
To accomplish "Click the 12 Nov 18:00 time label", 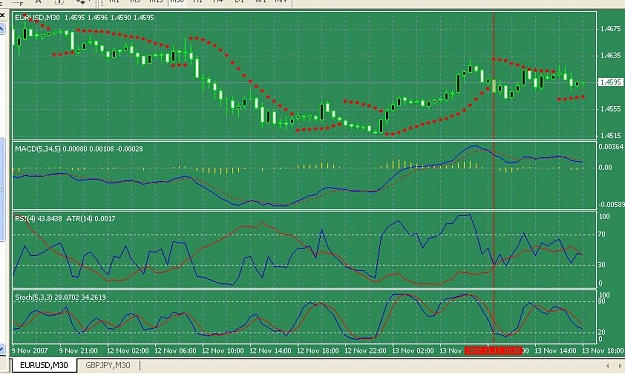I will pos(318,350).
